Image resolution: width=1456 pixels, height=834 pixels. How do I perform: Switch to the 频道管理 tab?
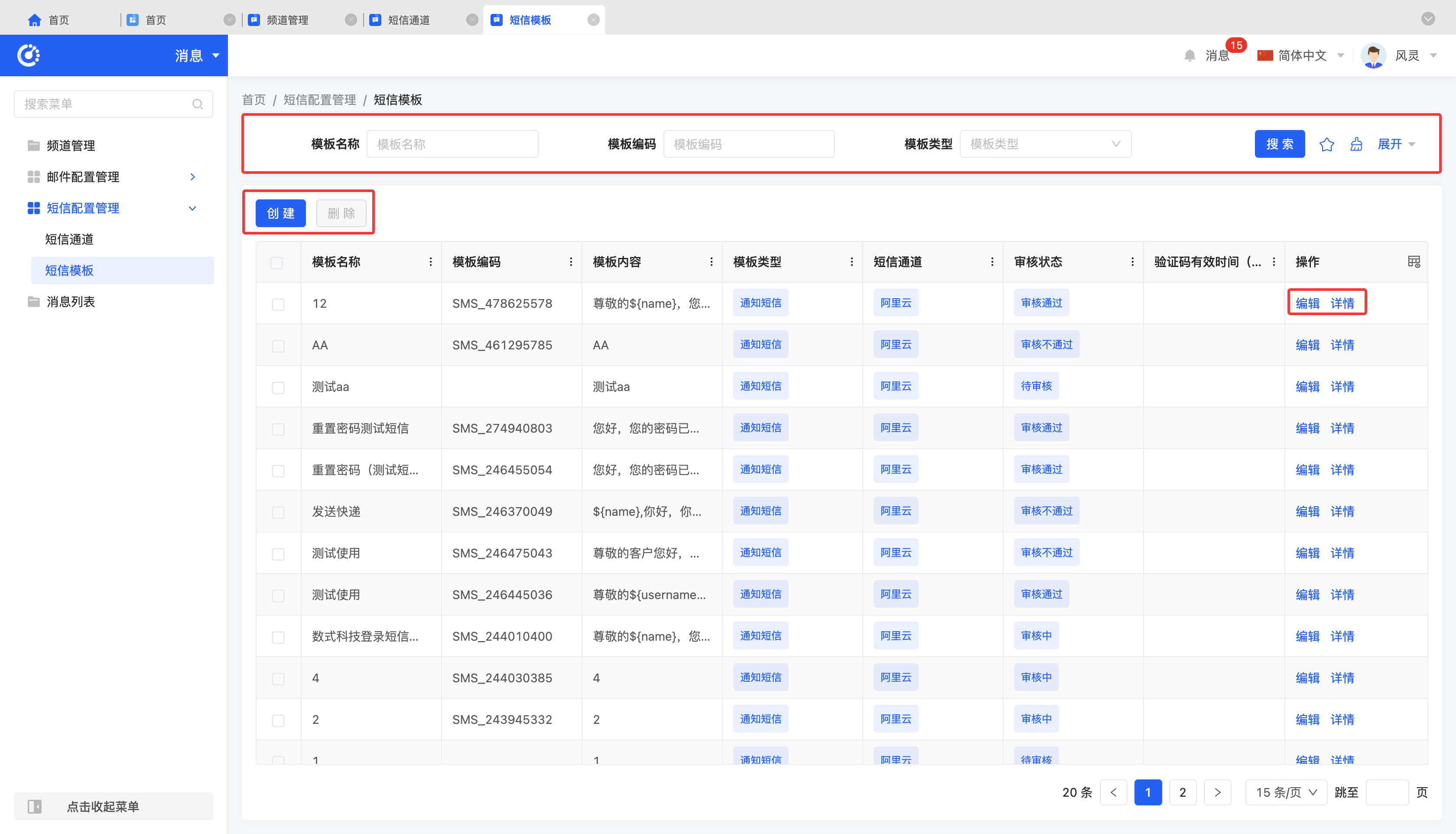pyautogui.click(x=287, y=20)
